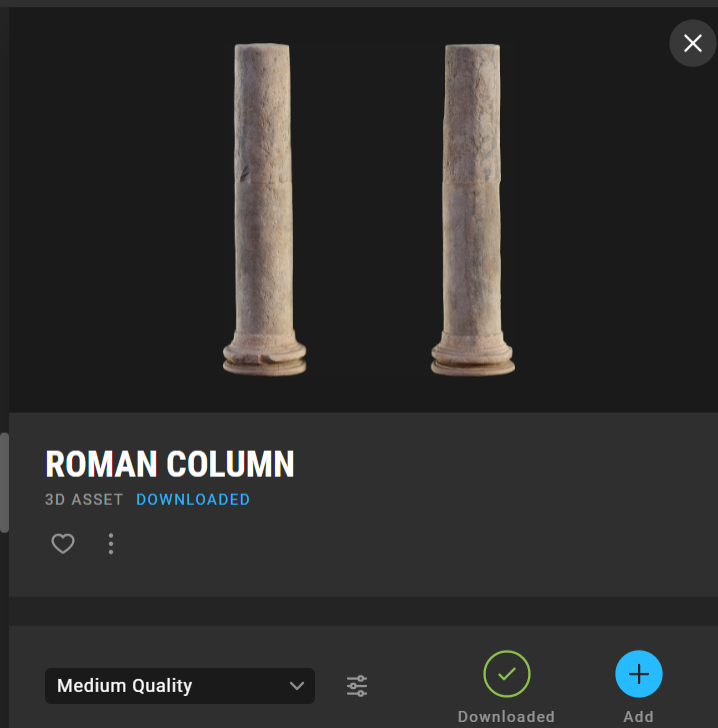Click the 3D ASSET type label
This screenshot has width=718, height=728.
[x=84, y=500]
